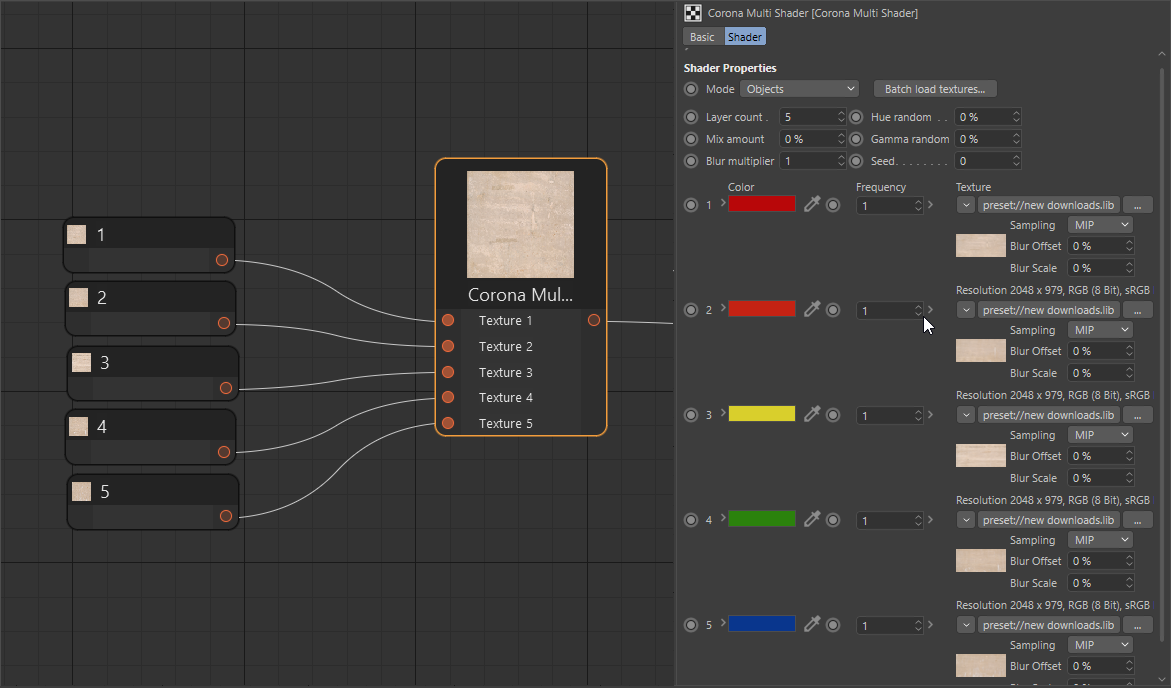The height and width of the screenshot is (688, 1171).
Task: Click the output port of node 3
Action: point(226,388)
